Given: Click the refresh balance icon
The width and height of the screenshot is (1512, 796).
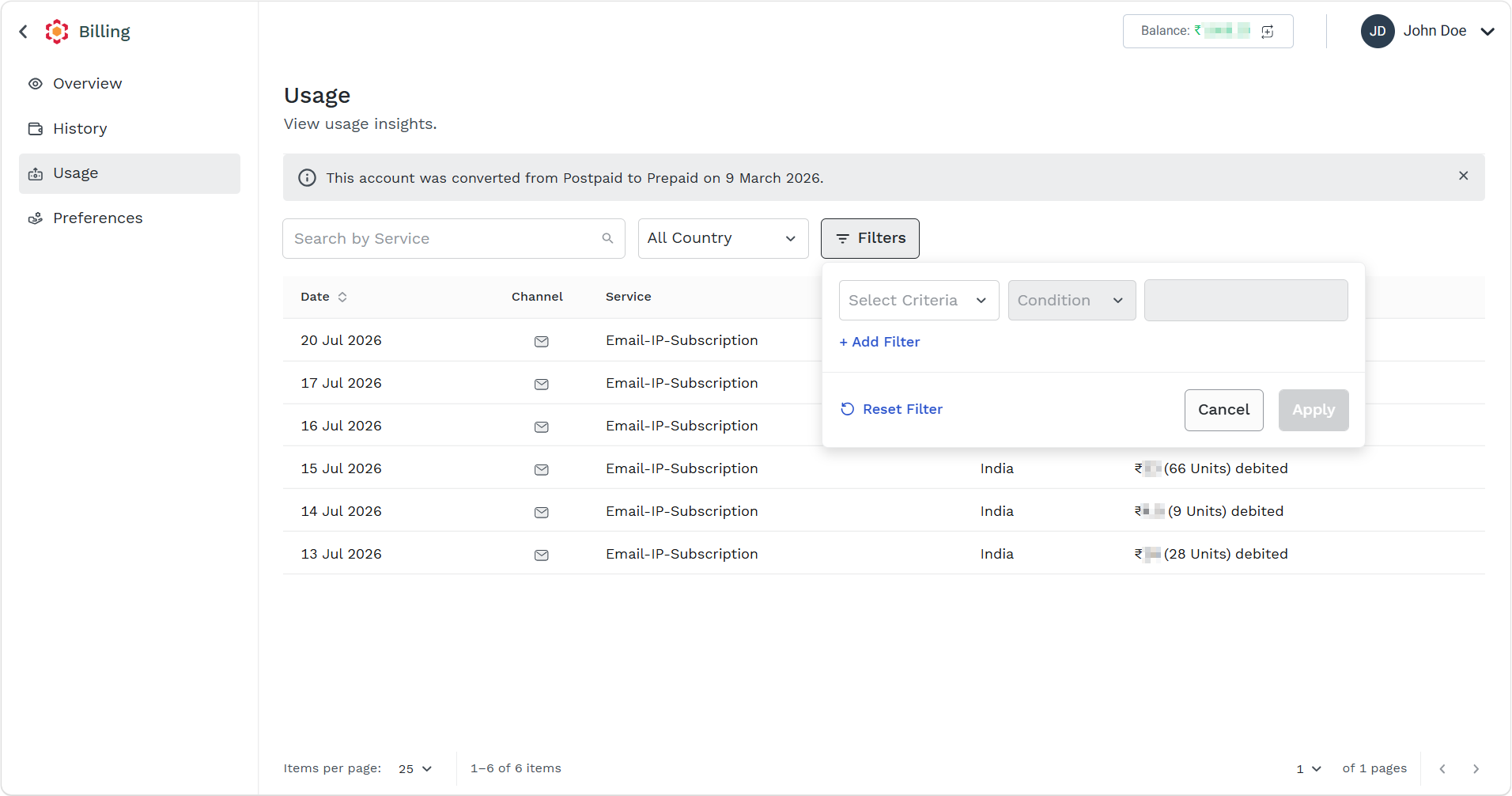Looking at the screenshot, I should [x=1268, y=32].
